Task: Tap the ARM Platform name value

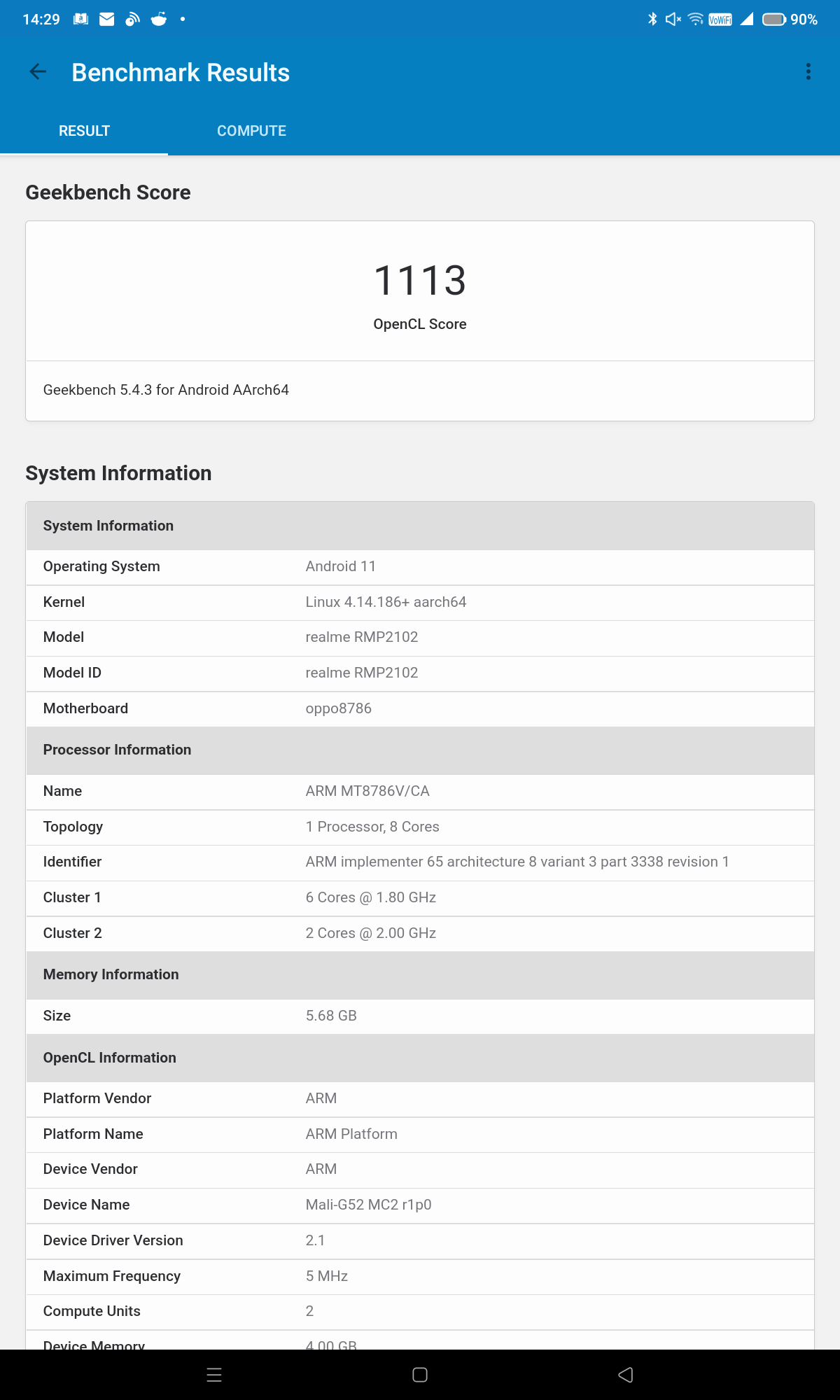Action: [x=351, y=1134]
